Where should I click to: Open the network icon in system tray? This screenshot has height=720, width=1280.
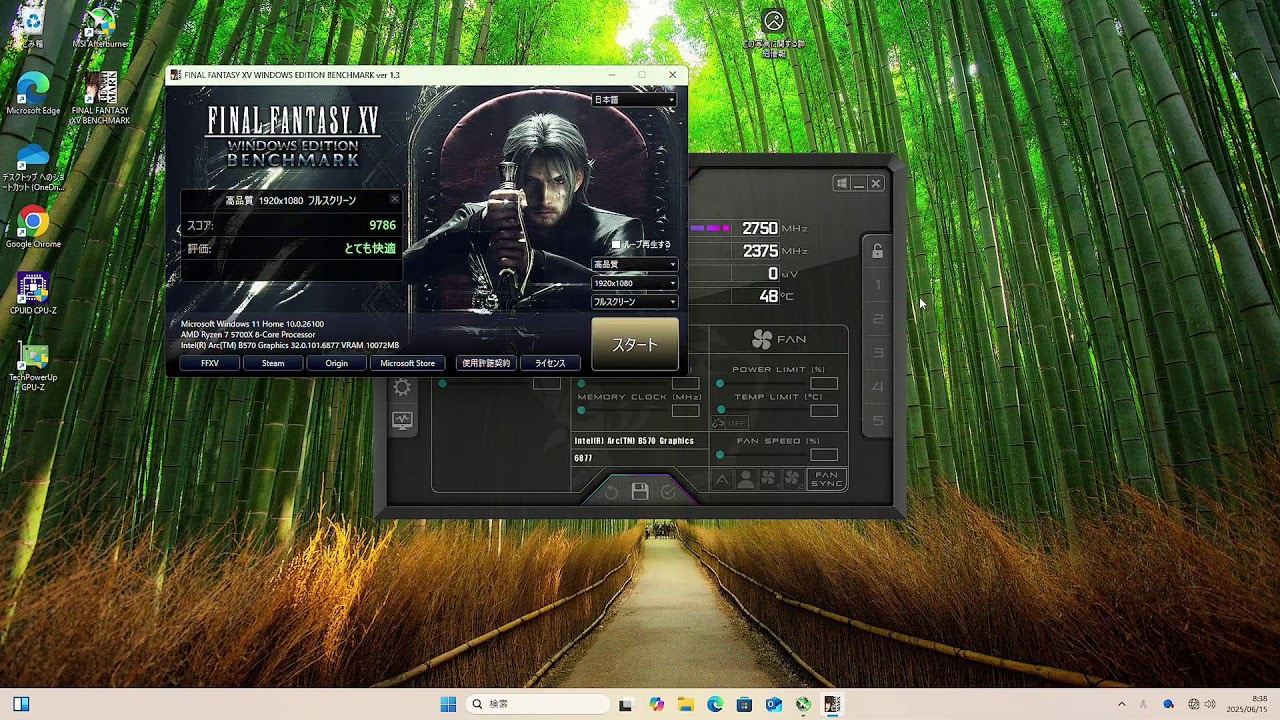coord(1194,704)
